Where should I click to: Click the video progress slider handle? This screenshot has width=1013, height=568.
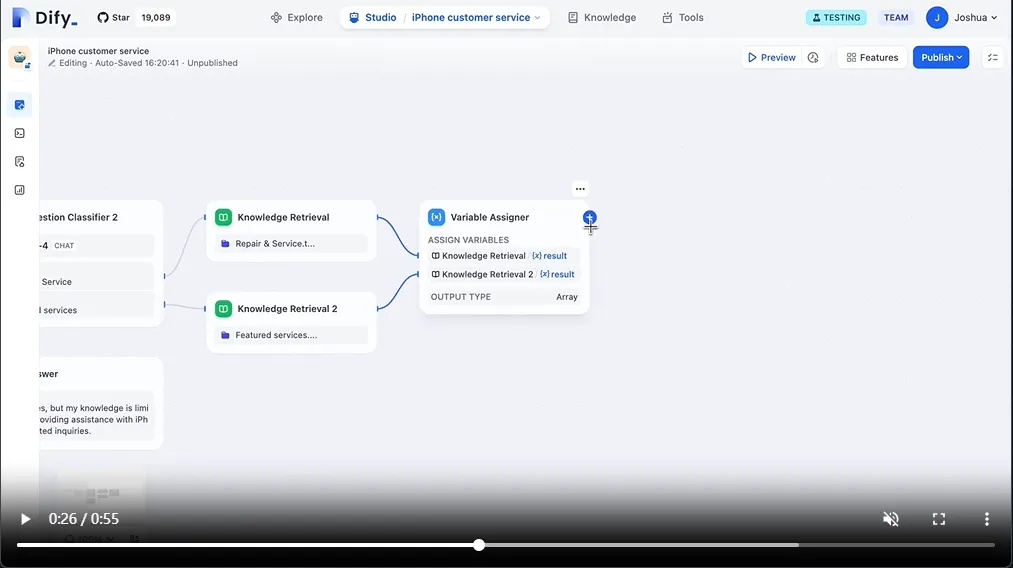[x=479, y=545]
